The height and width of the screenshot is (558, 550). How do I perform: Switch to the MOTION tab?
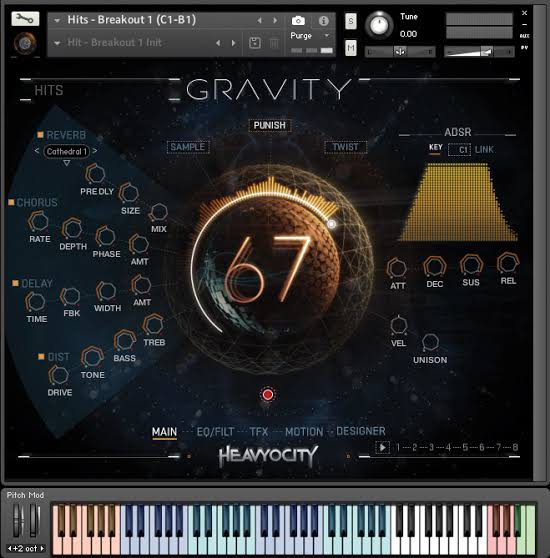pyautogui.click(x=304, y=432)
